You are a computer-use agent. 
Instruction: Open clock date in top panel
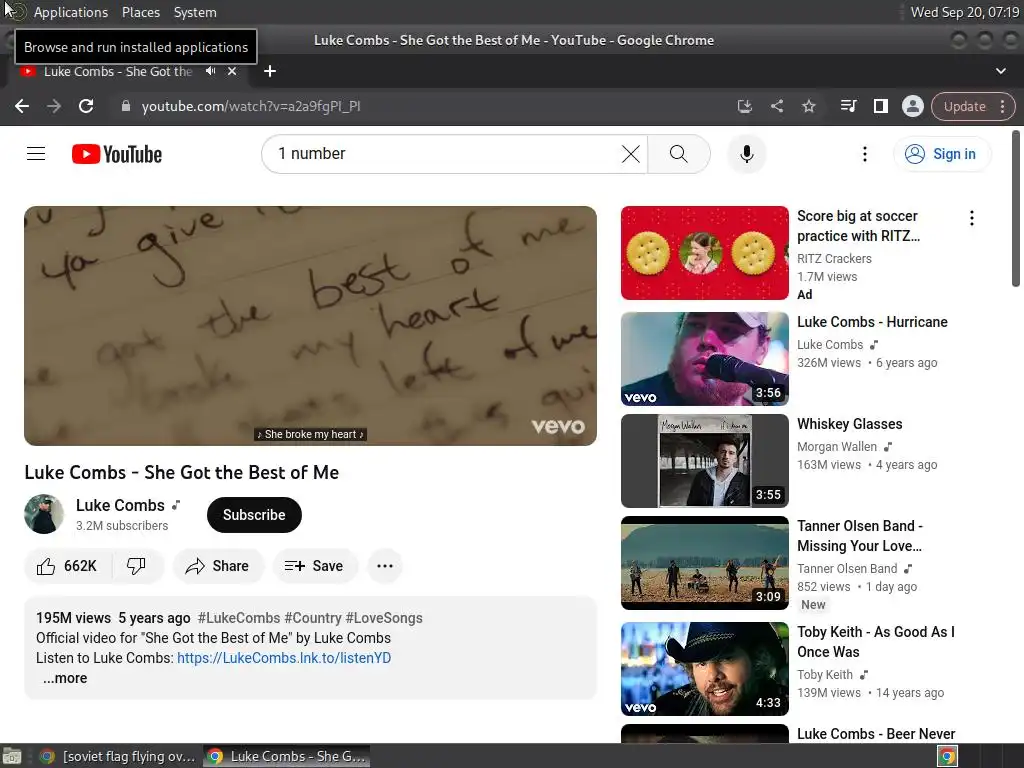point(965,12)
